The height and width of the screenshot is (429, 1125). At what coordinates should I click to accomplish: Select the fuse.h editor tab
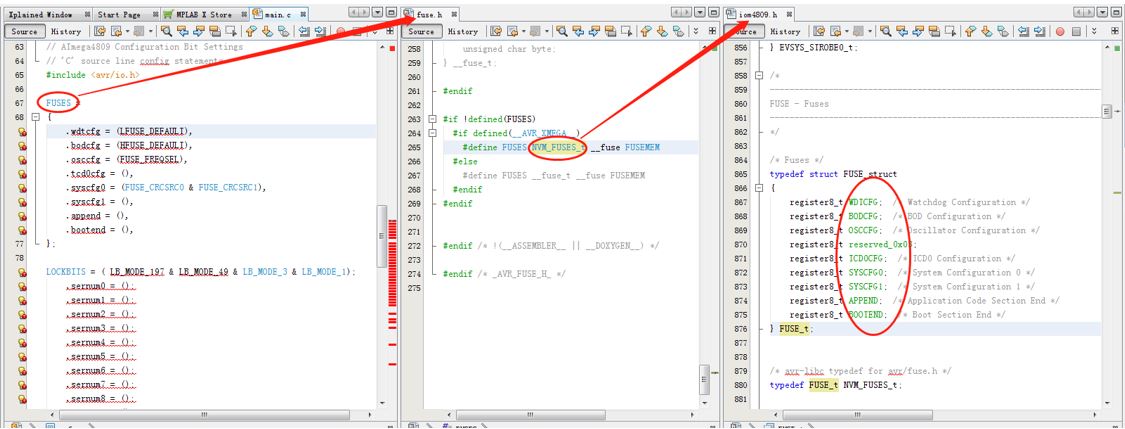[429, 14]
